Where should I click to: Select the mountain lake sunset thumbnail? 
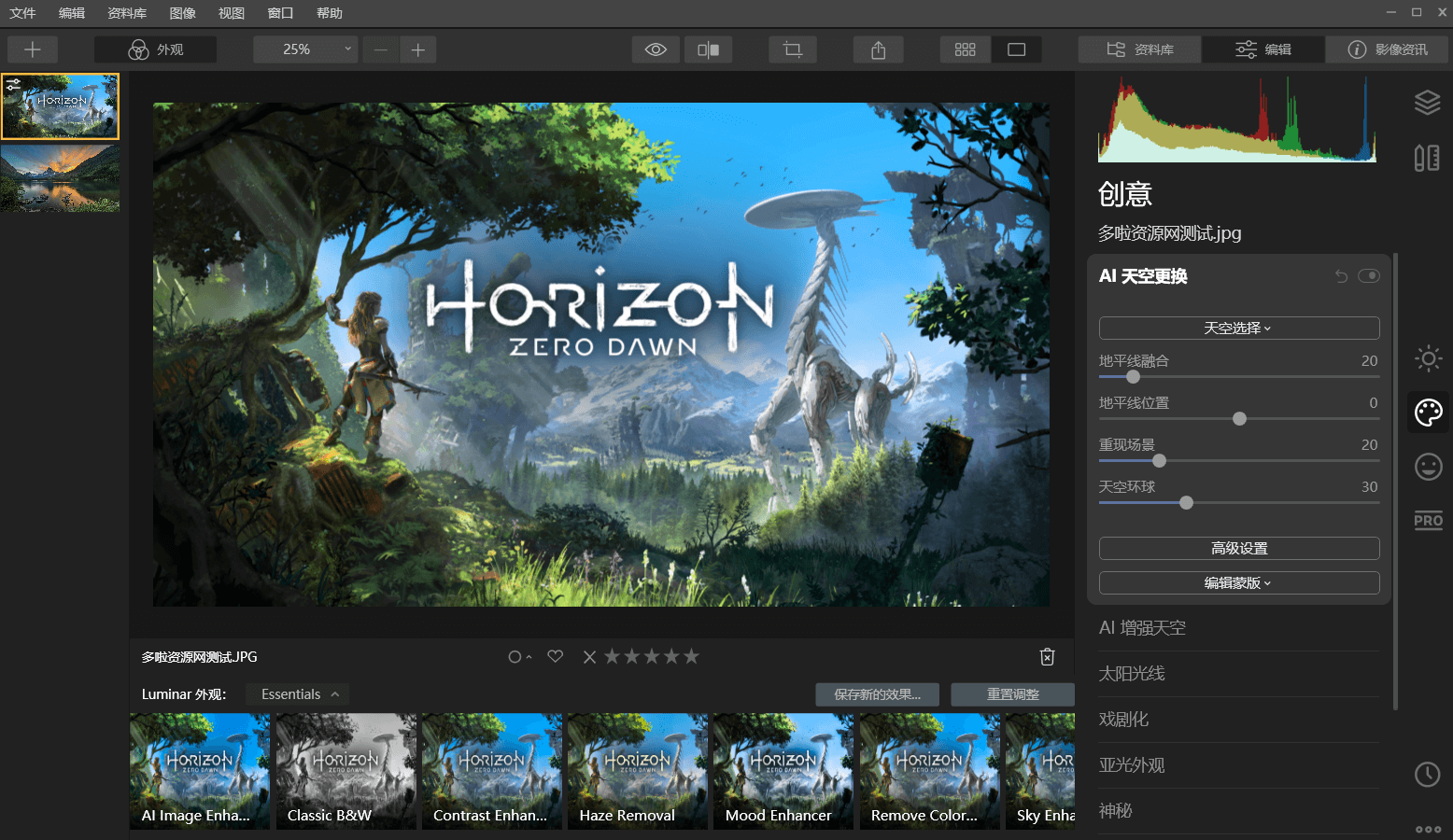tap(61, 177)
